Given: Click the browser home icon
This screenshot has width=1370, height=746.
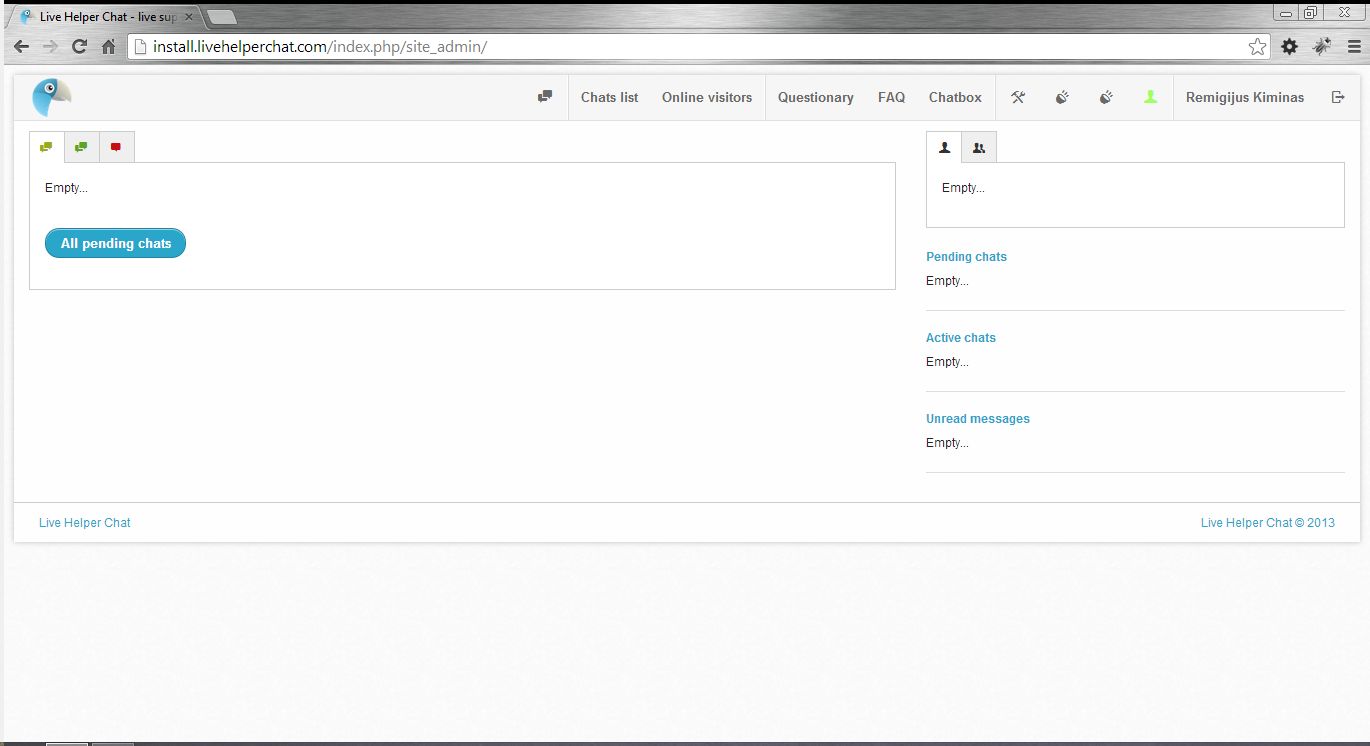Looking at the screenshot, I should click(x=109, y=47).
